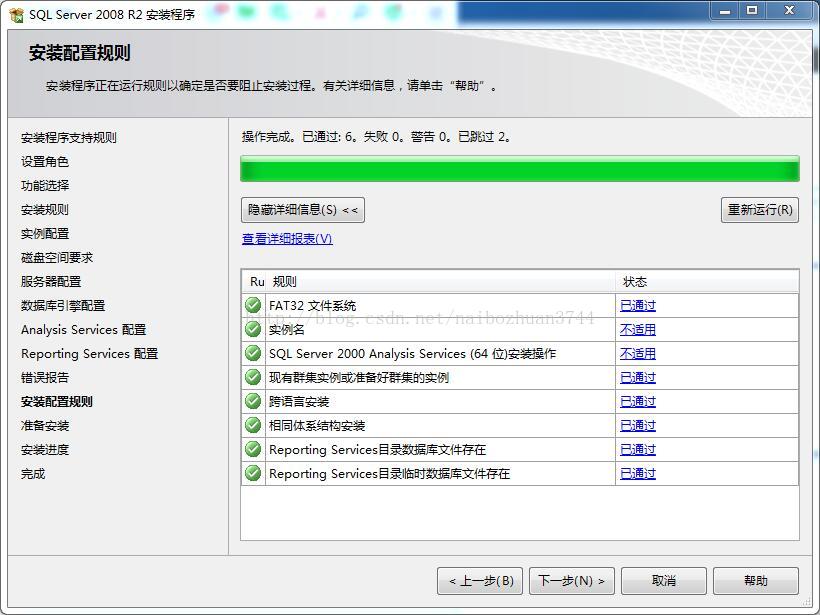Click the rule text FAT32 文件系统

click(312, 305)
